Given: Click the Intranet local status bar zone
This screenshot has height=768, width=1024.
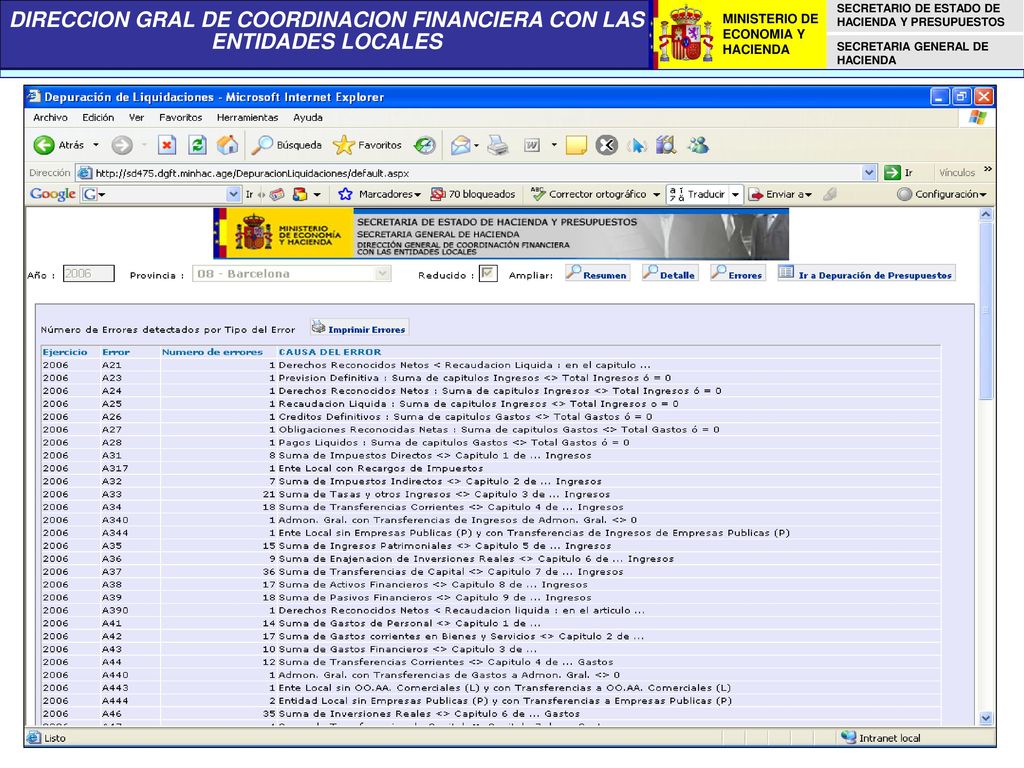Looking at the screenshot, I should click(880, 738).
